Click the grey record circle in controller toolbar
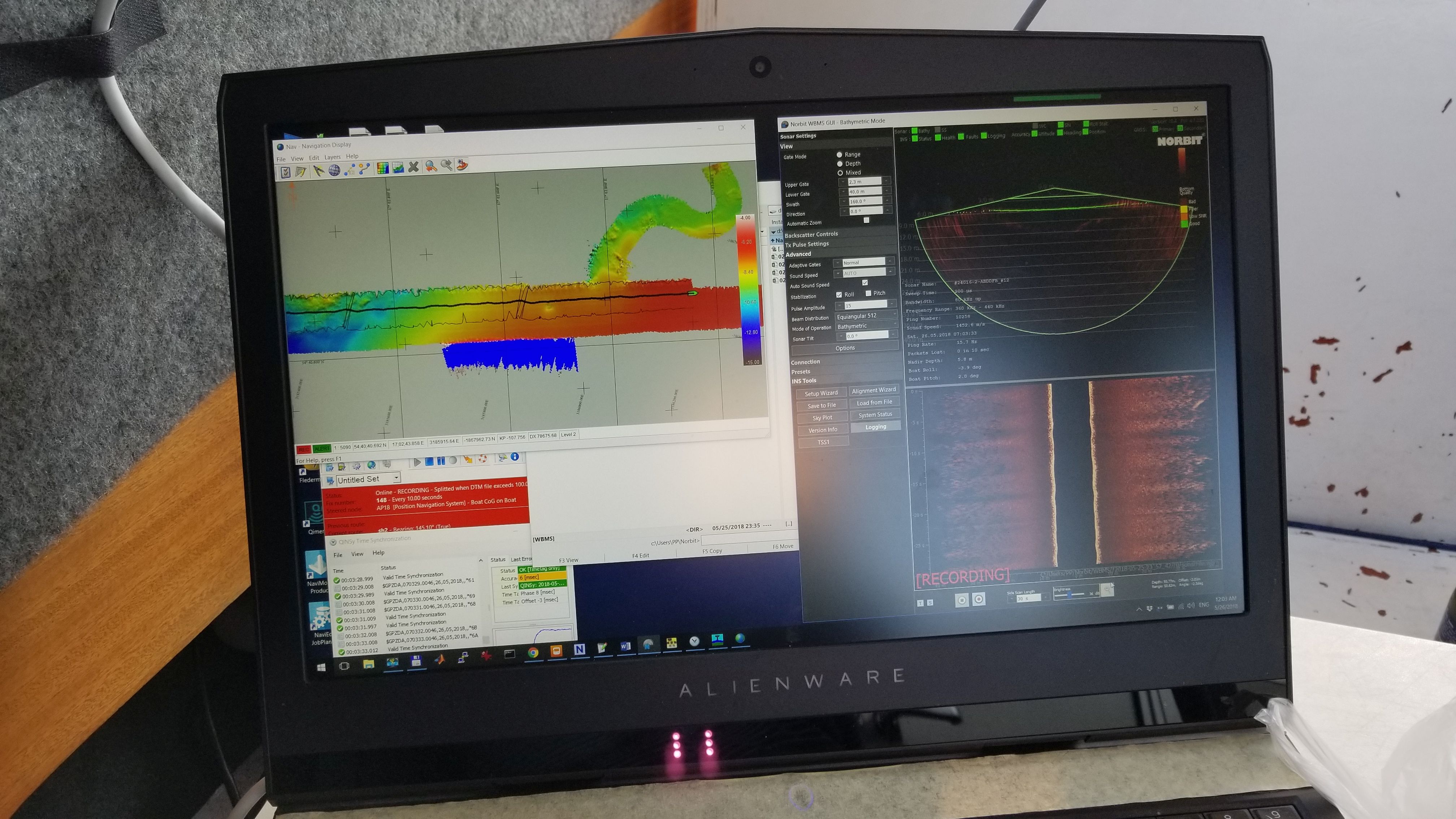Screen dimensions: 1456x819 [453, 460]
